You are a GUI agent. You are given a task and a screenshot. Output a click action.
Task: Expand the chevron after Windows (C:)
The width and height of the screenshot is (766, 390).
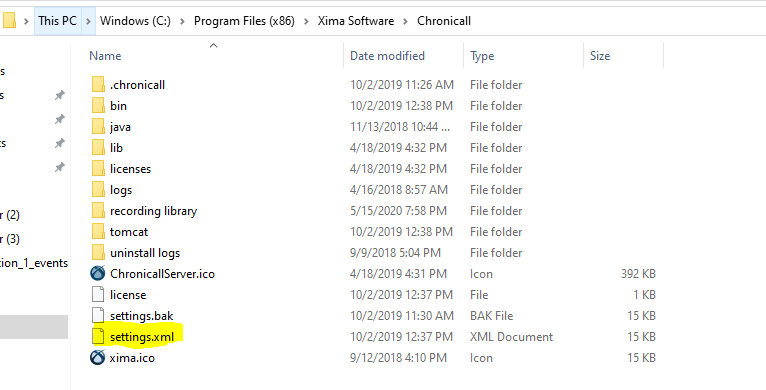(x=182, y=21)
